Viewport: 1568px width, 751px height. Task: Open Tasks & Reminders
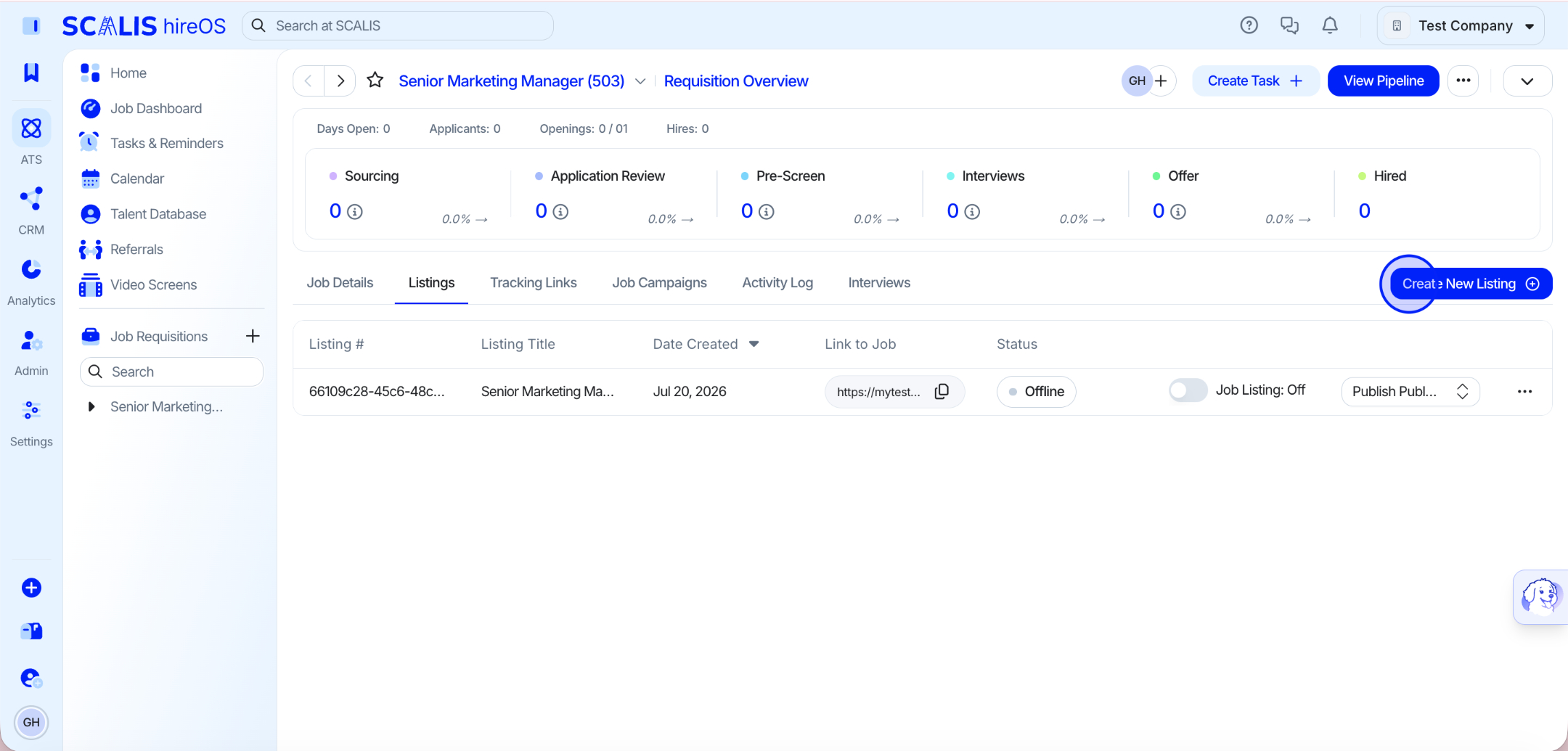[x=167, y=143]
